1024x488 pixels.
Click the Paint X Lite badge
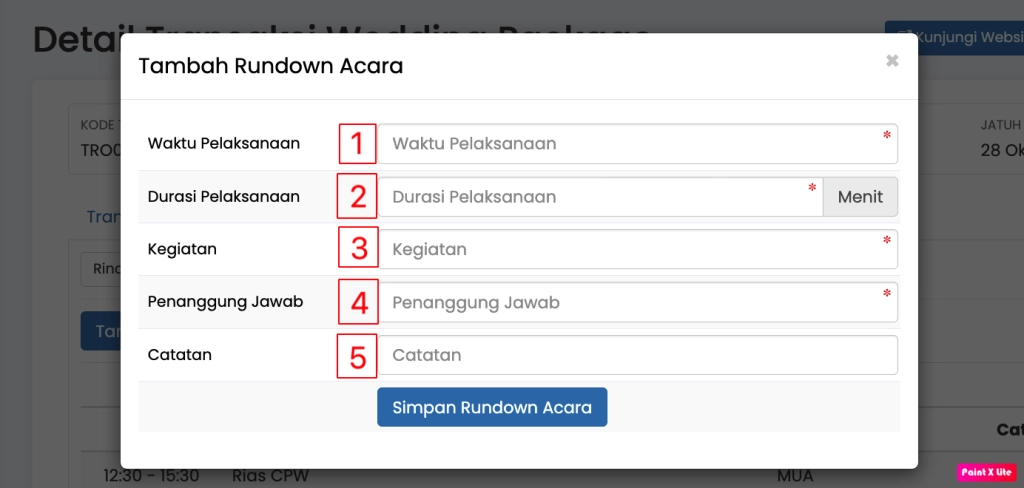click(x=985, y=472)
